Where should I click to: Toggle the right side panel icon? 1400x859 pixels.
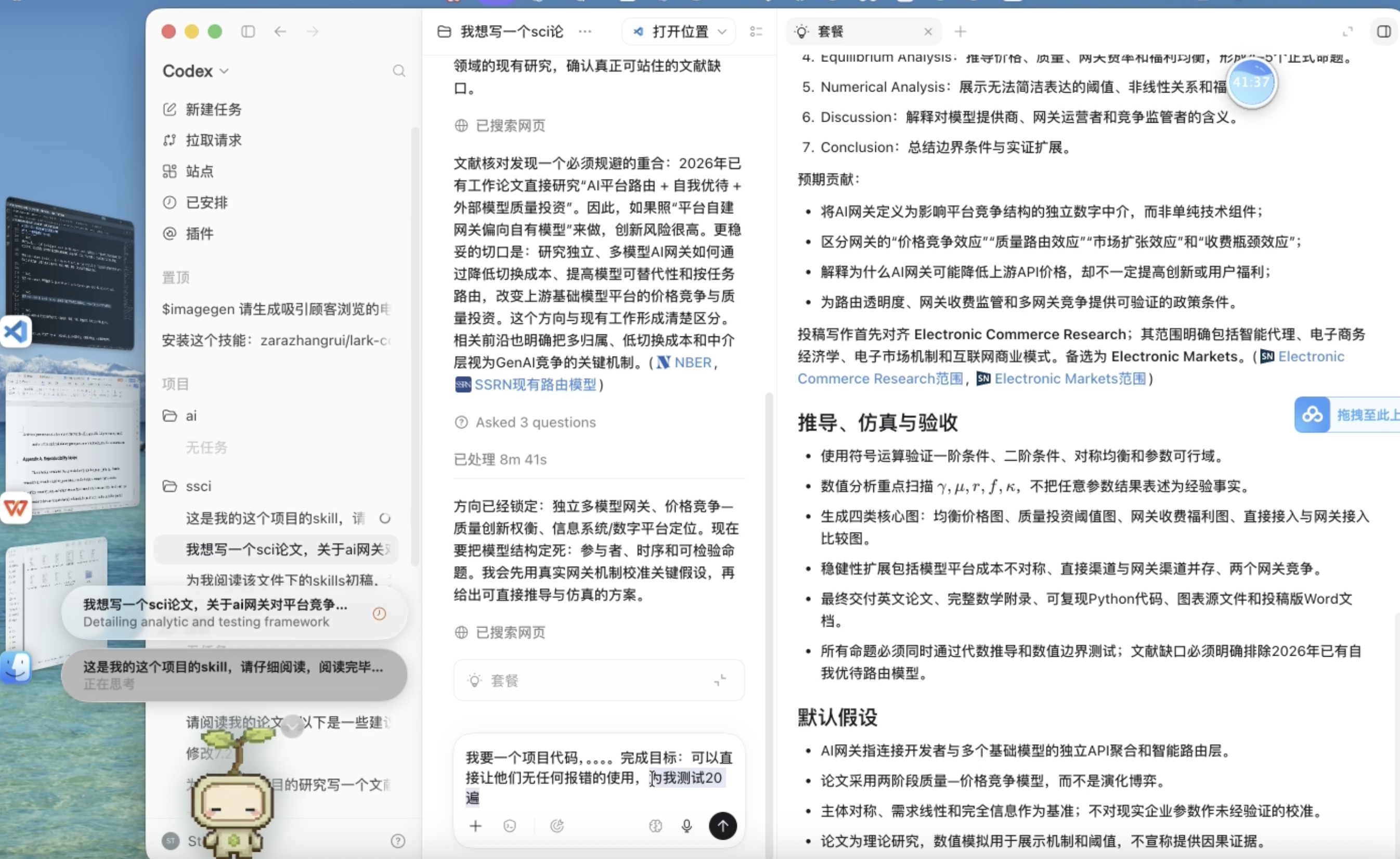click(1384, 31)
